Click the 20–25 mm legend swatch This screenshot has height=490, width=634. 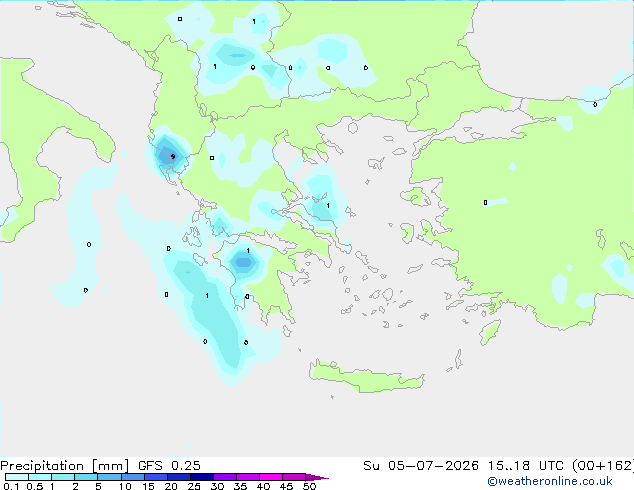178,477
